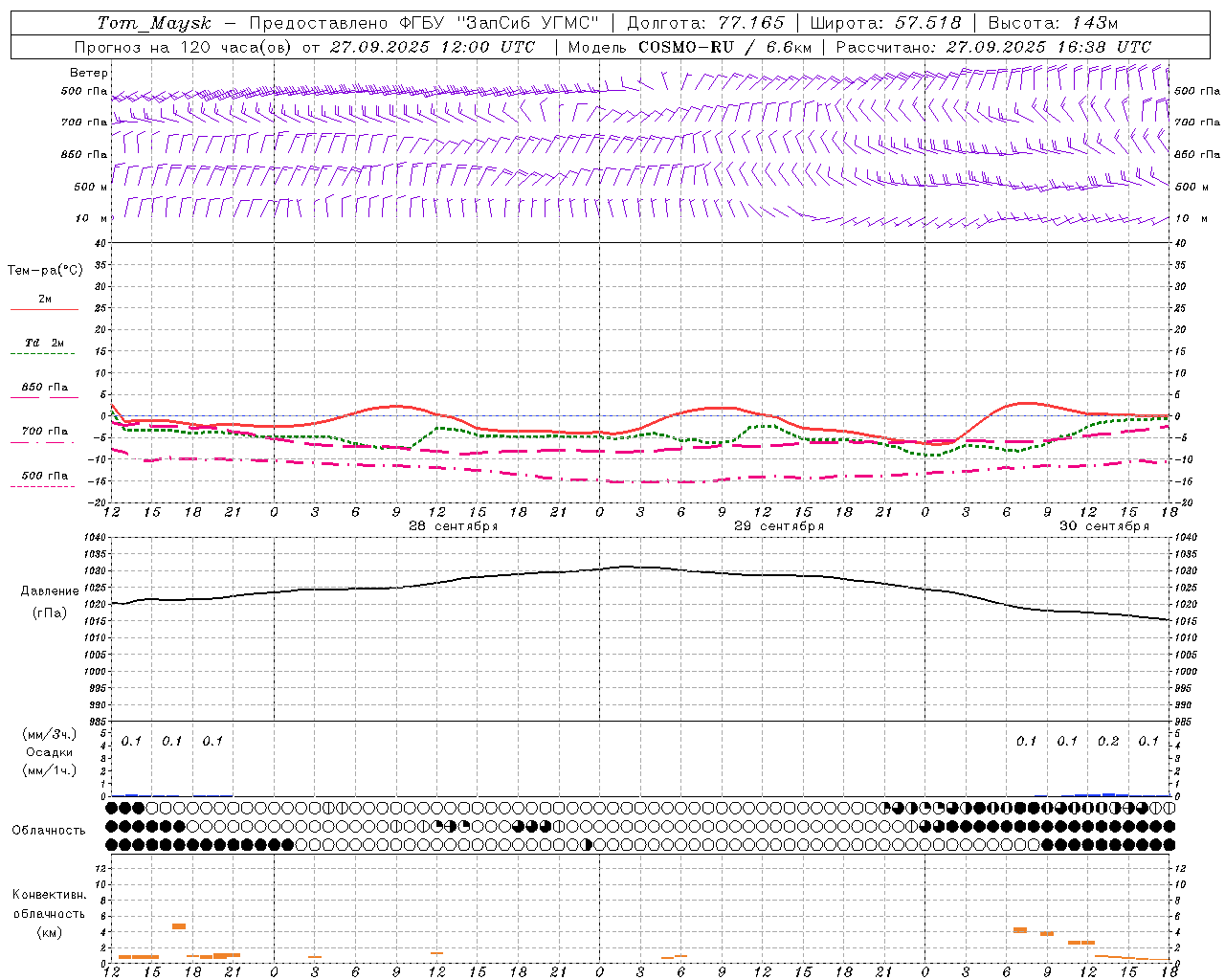The height and width of the screenshot is (980, 1225).
Task: Click the Долгота 77.165 longitude field
Action: coord(705,23)
